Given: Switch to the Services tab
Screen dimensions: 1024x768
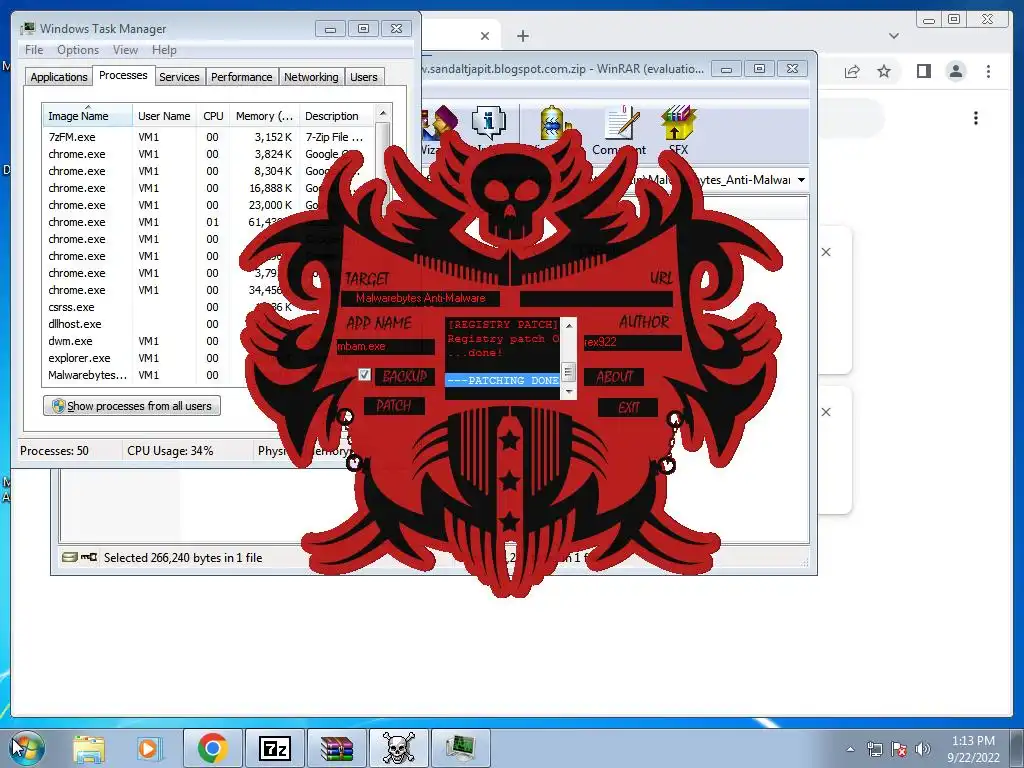Looking at the screenshot, I should [179, 77].
